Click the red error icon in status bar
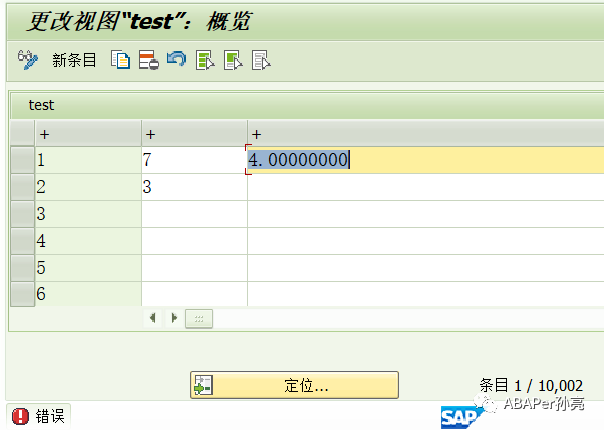Viewport: 604px width, 430px height. [20, 416]
